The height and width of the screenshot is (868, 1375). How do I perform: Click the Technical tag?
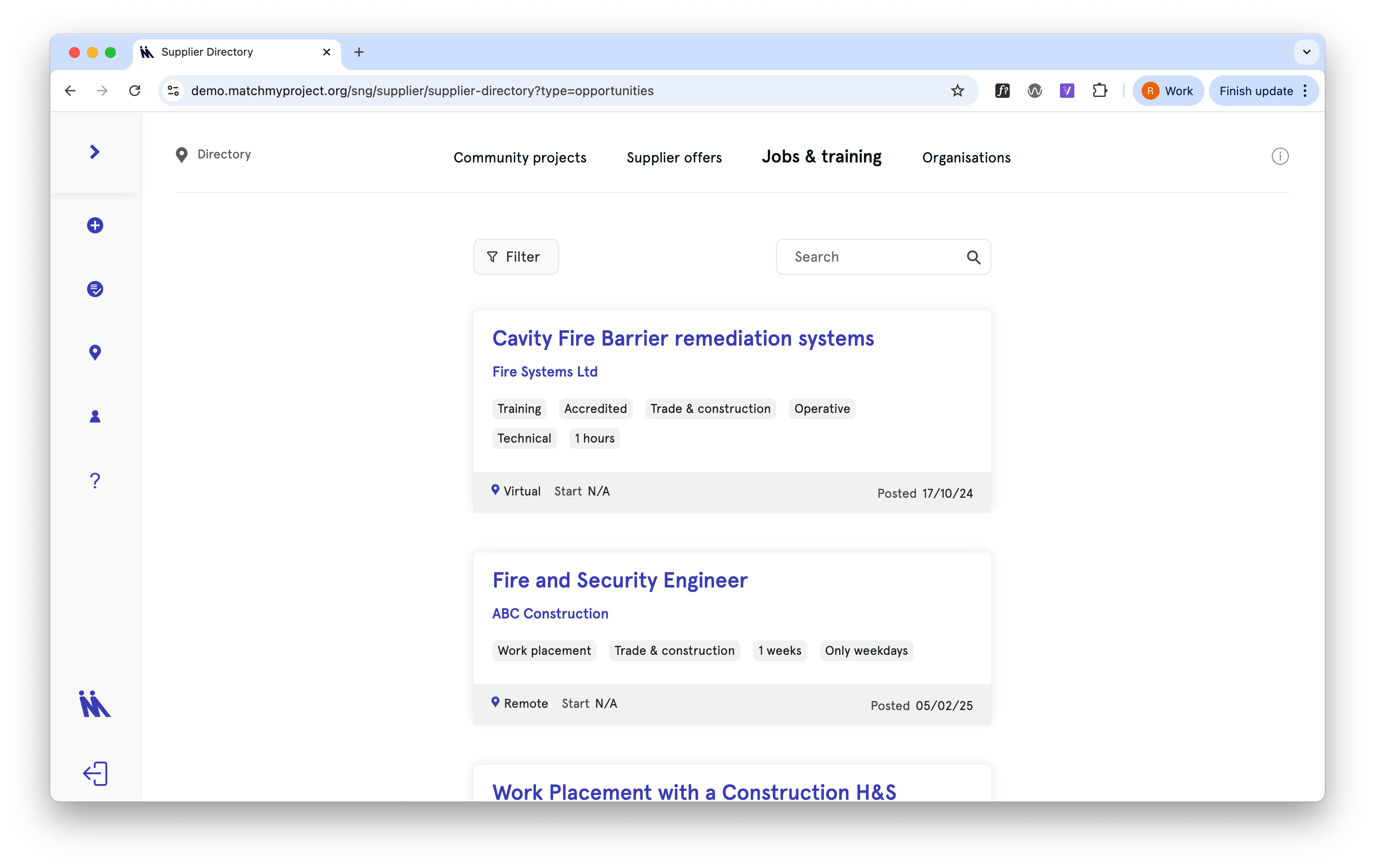click(524, 438)
